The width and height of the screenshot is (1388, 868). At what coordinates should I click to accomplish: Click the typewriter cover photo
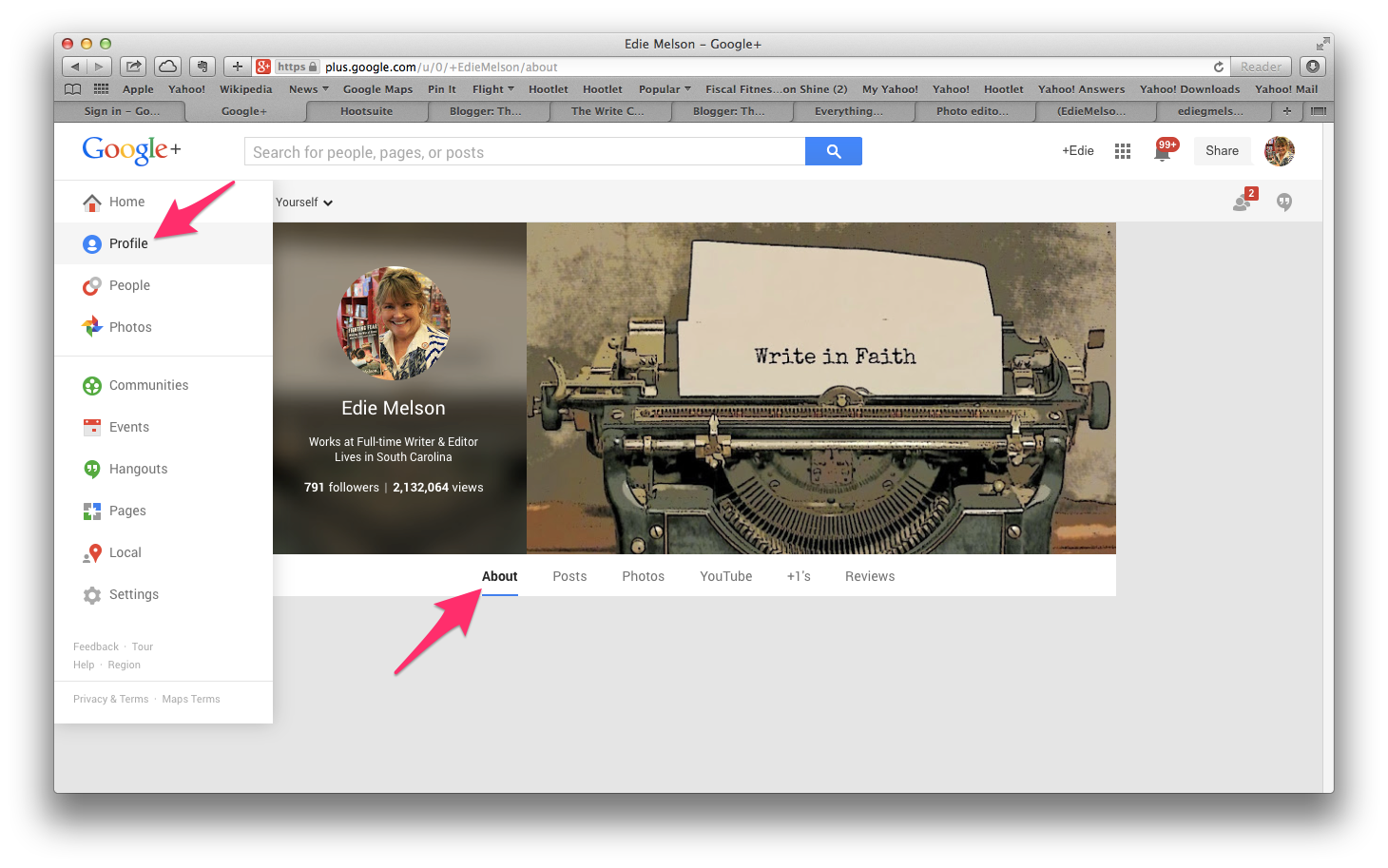click(x=821, y=388)
